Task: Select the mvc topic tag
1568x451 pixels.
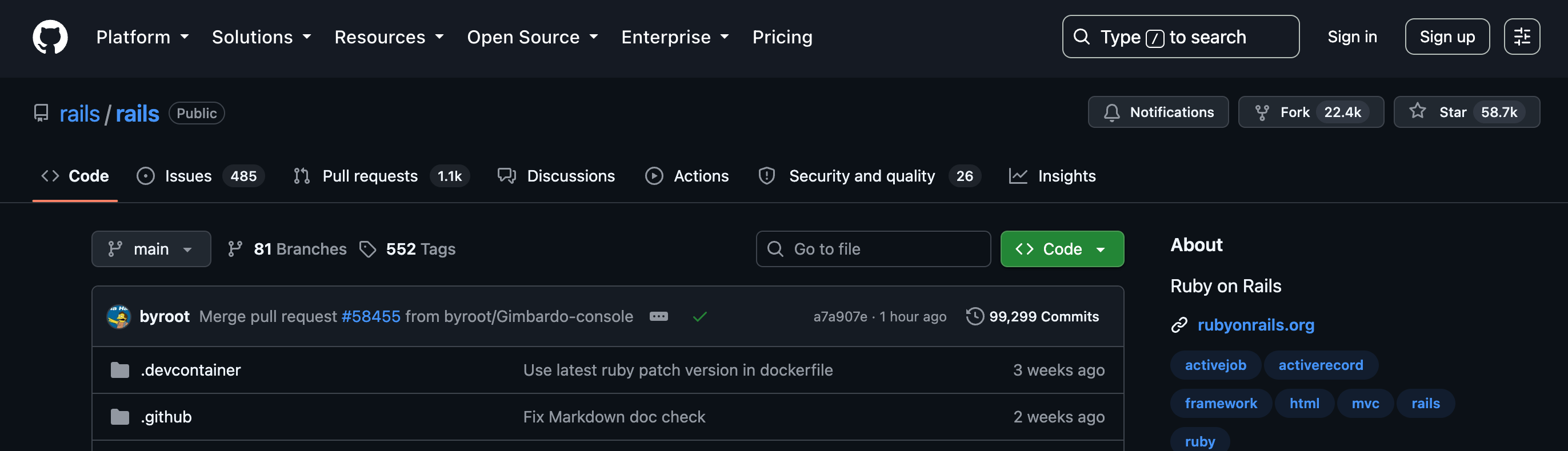Action: point(1365,404)
